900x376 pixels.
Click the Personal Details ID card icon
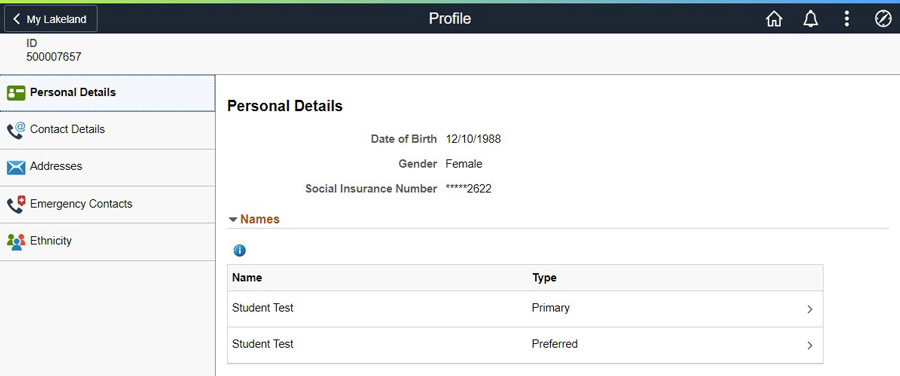click(16, 93)
